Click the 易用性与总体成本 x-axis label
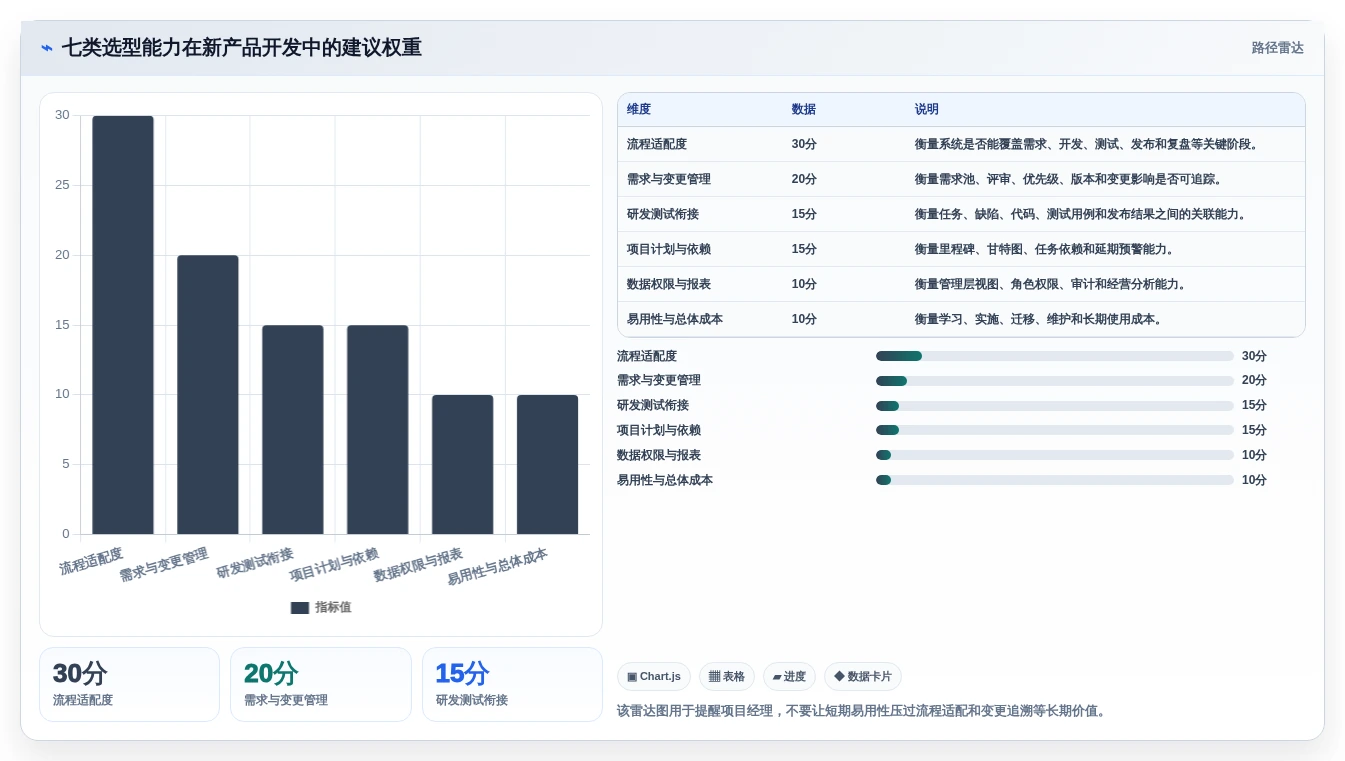 click(x=497, y=566)
